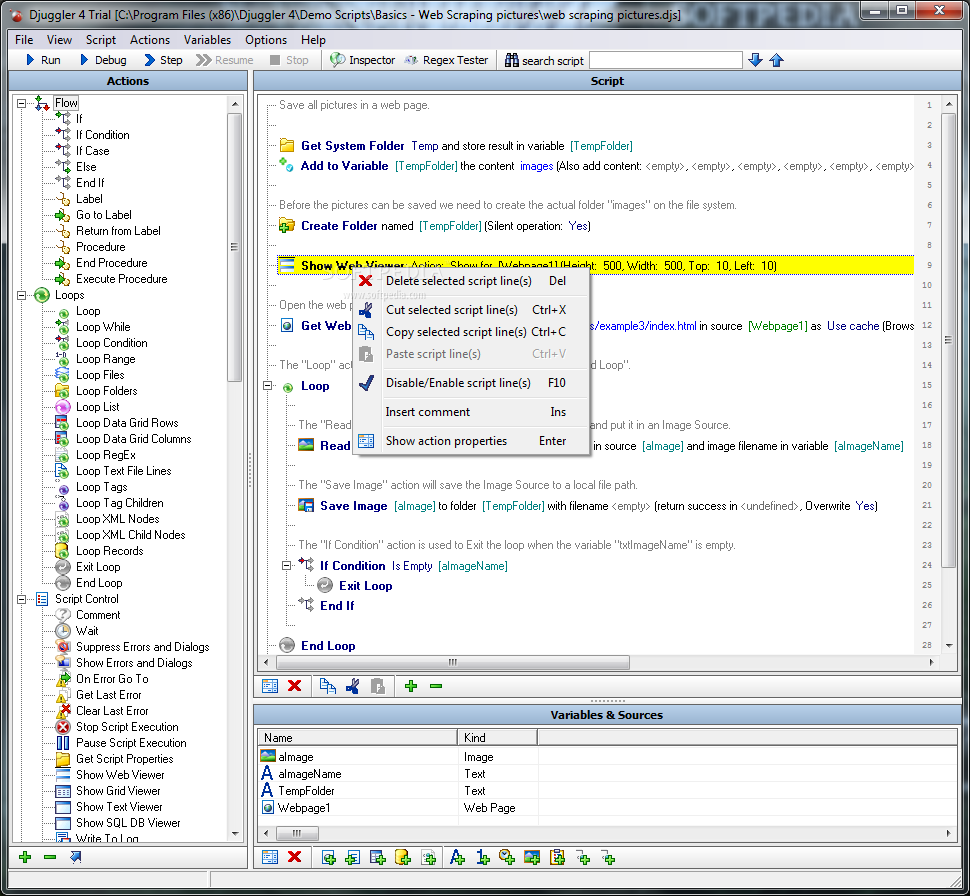This screenshot has width=970, height=896.
Task: Select the Loop XML Nodes action
Action: point(118,519)
